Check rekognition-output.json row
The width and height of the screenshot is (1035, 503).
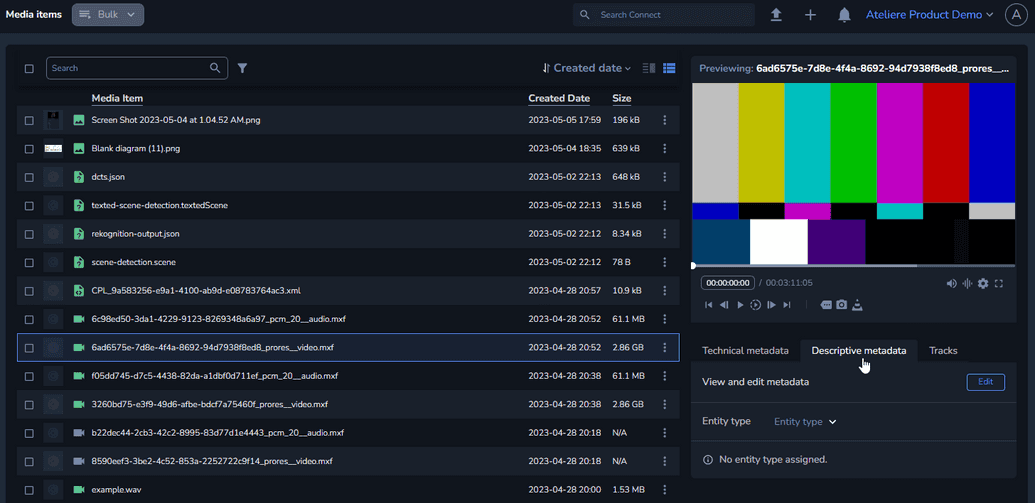[x=29, y=234]
